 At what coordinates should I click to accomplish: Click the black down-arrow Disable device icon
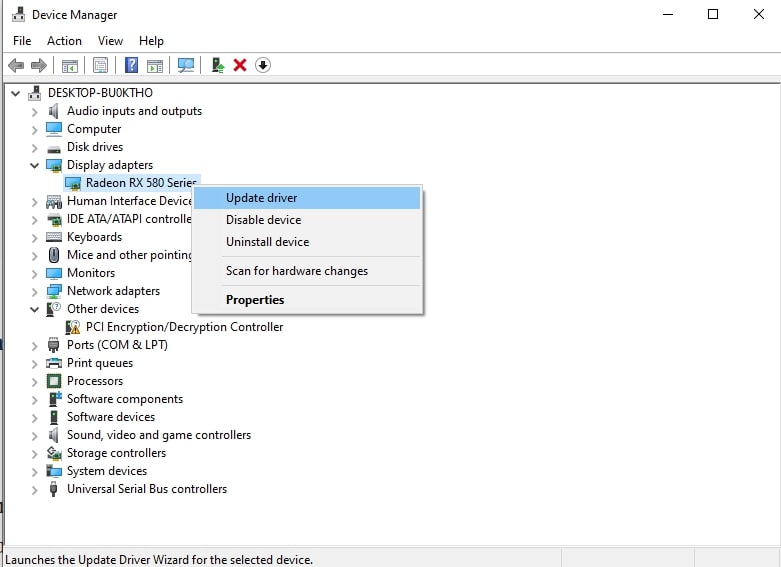click(263, 65)
